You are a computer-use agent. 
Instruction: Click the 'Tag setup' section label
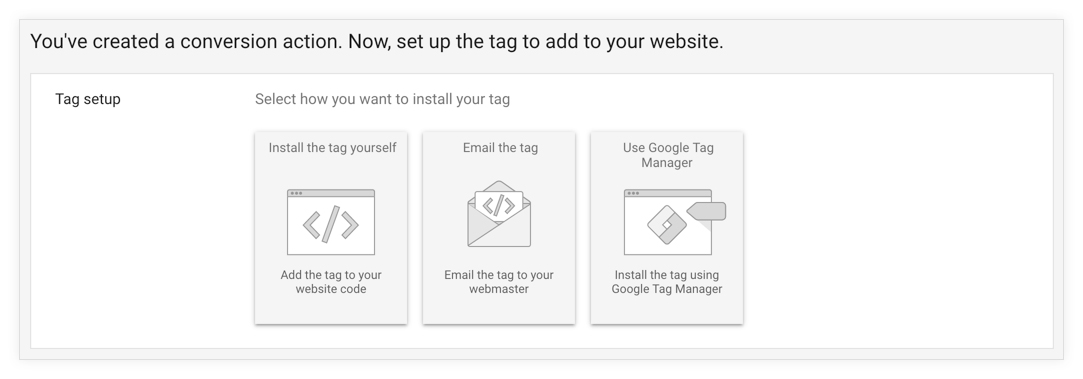click(x=88, y=99)
